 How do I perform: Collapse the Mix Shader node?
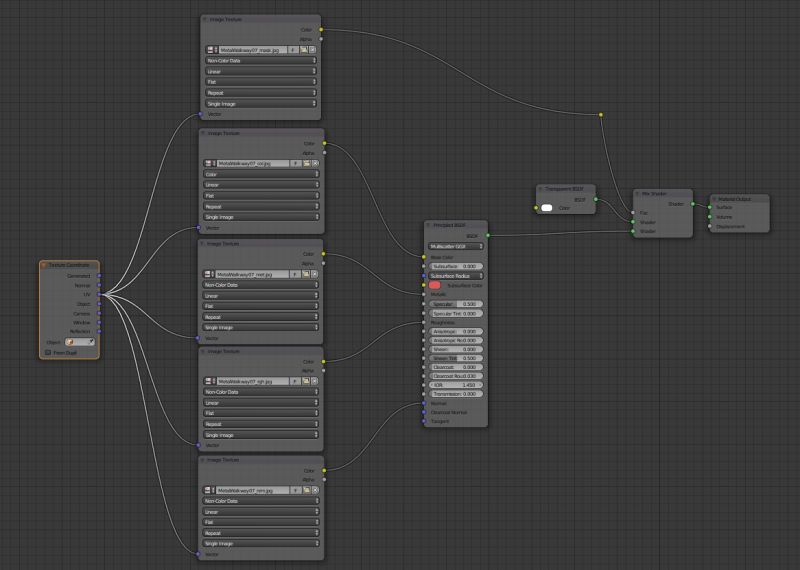(637, 194)
